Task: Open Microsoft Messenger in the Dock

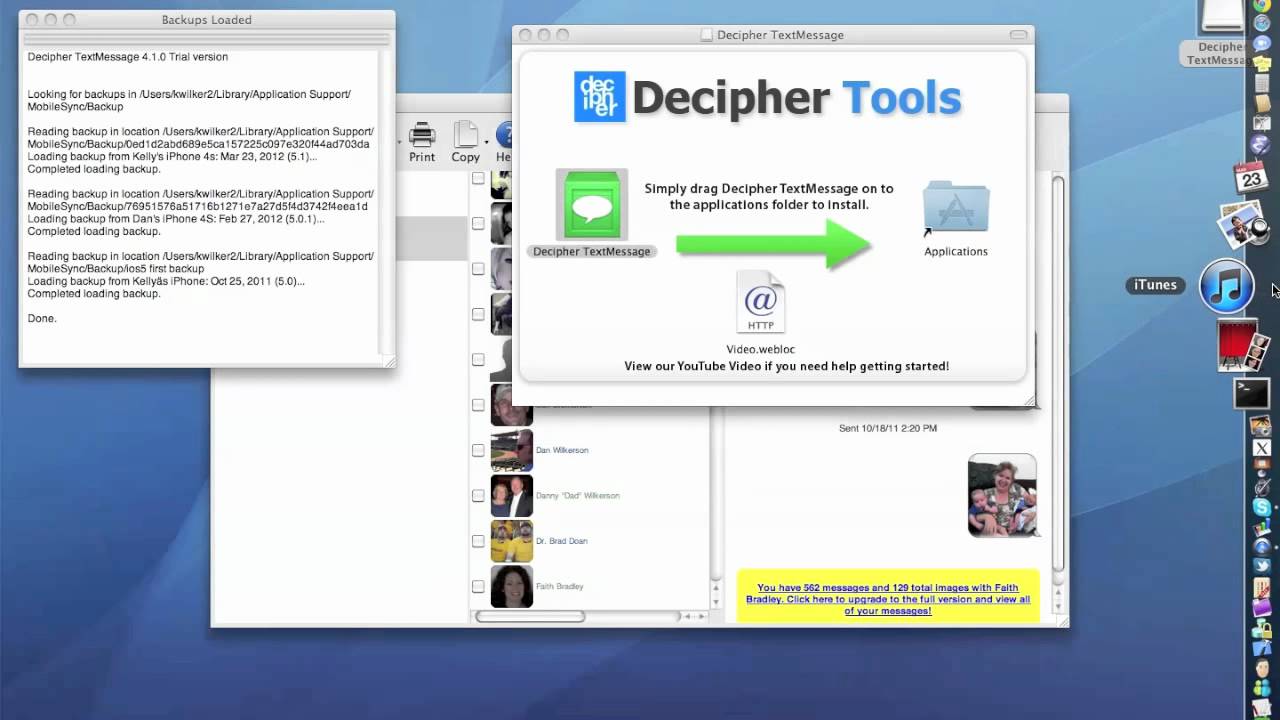Action: coord(1261,688)
